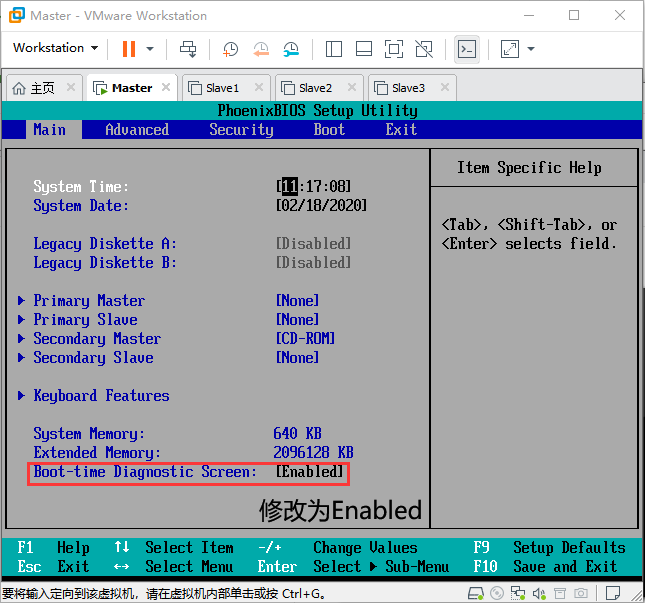Viewport: 645px width, 603px height.
Task: Click the stretch guest display icon
Action: (510, 49)
